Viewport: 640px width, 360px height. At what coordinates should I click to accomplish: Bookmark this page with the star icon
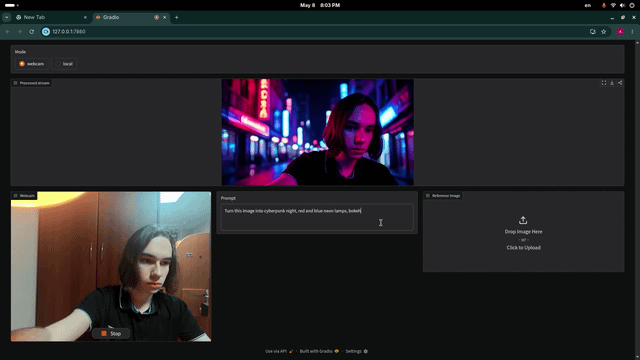pyautogui.click(x=604, y=31)
